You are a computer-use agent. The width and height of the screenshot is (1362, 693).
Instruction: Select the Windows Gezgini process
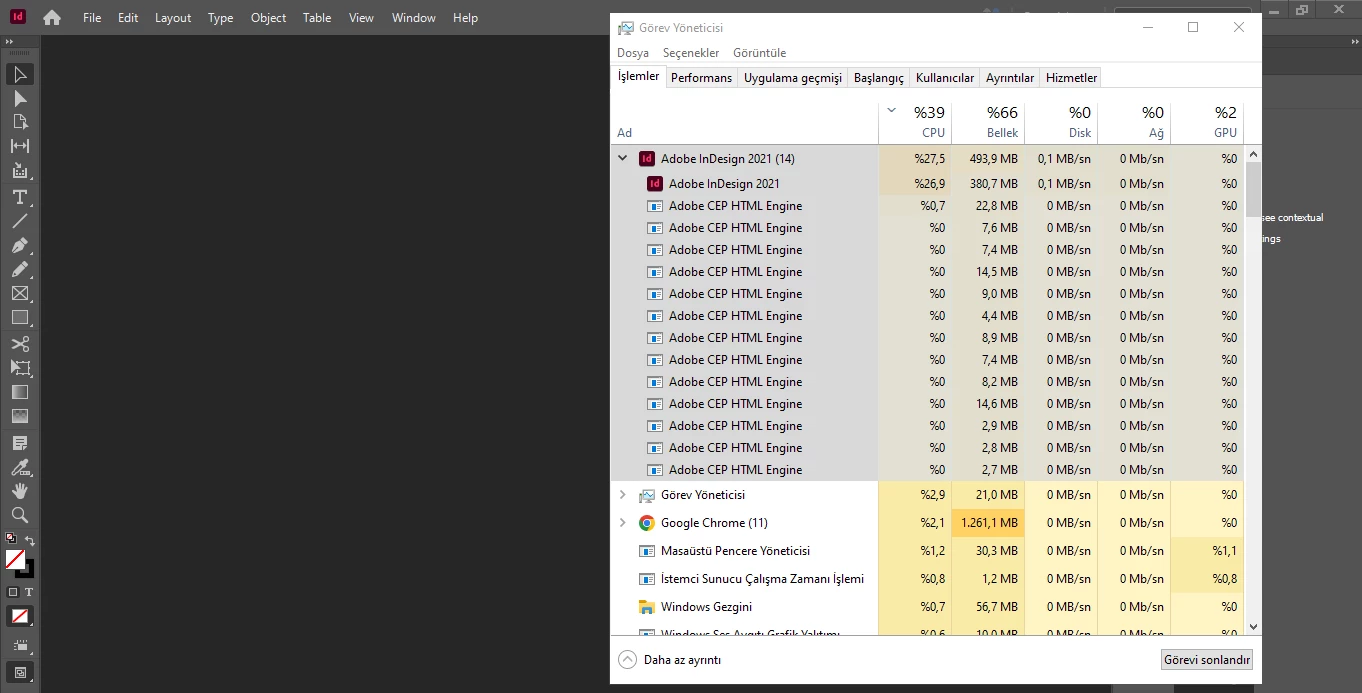click(x=927, y=607)
